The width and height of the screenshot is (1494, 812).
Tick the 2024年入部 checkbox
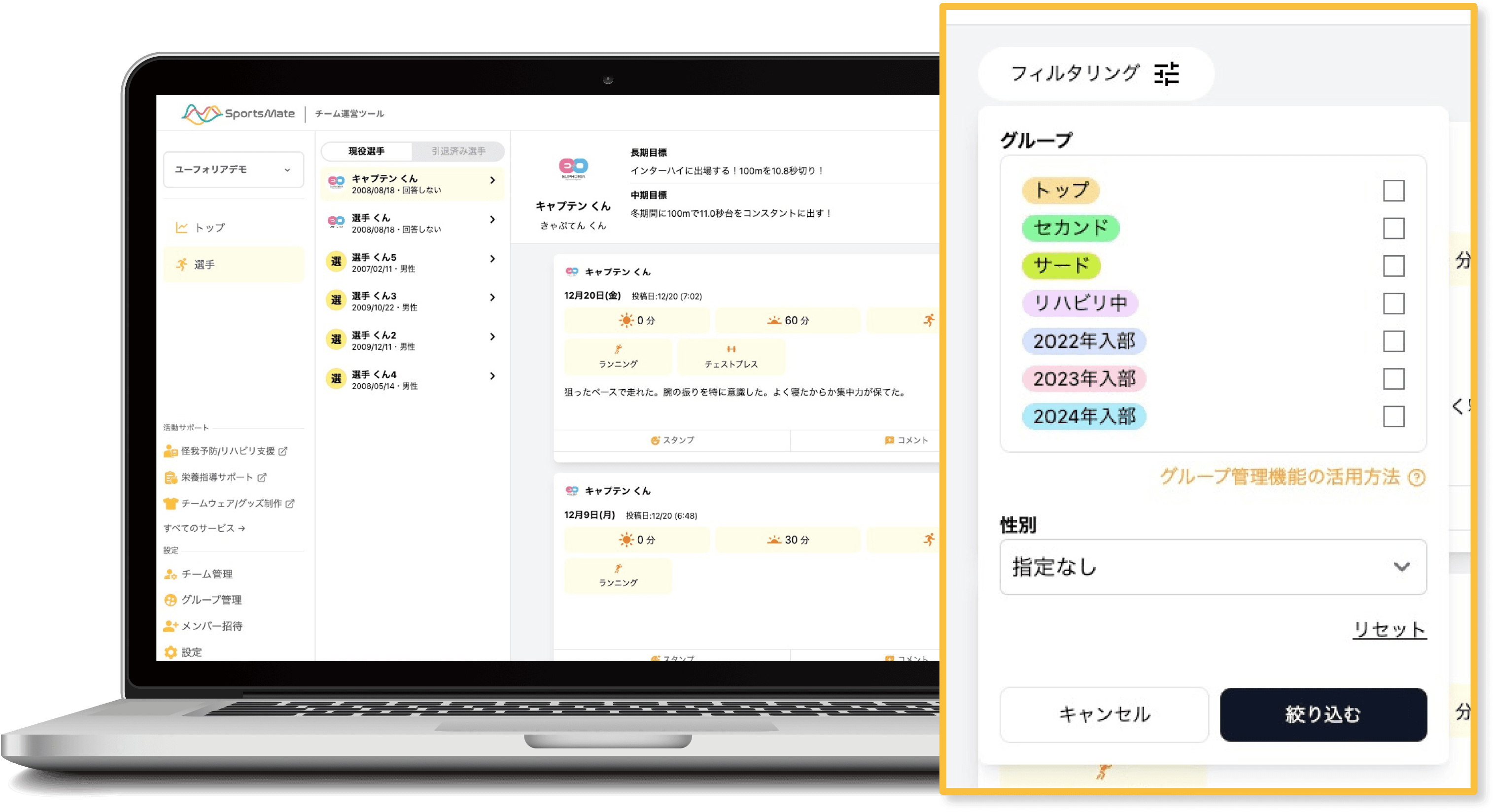[1393, 416]
